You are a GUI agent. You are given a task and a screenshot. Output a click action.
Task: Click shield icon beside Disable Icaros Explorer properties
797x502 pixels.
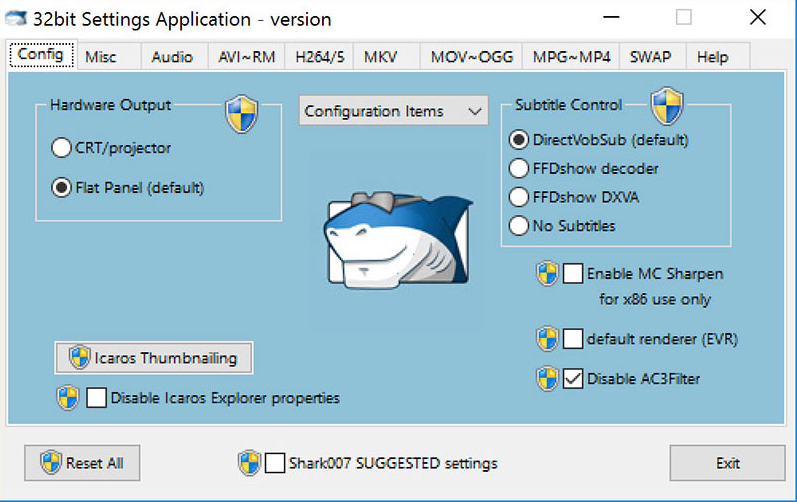68,398
